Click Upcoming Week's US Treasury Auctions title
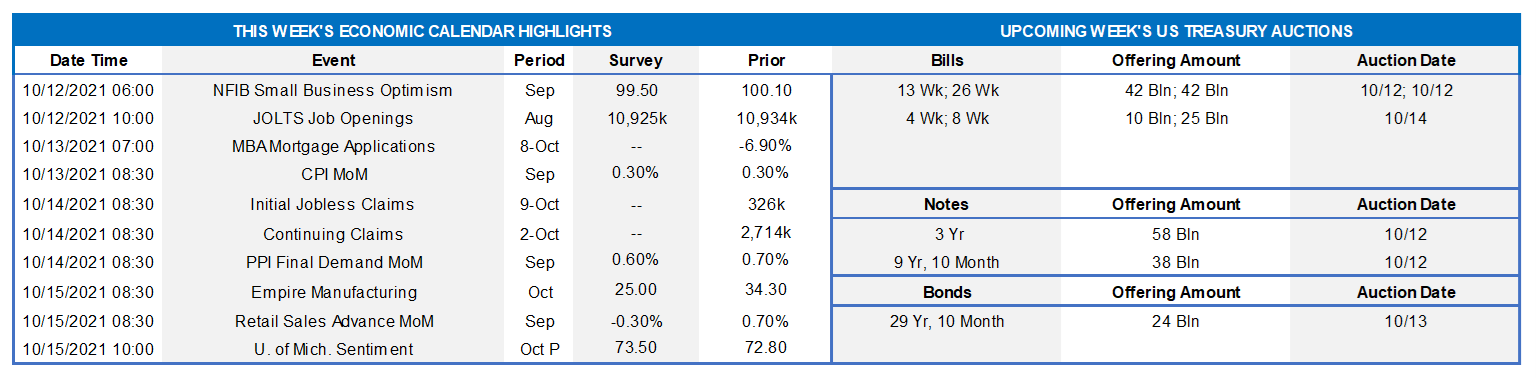 [x=1176, y=32]
